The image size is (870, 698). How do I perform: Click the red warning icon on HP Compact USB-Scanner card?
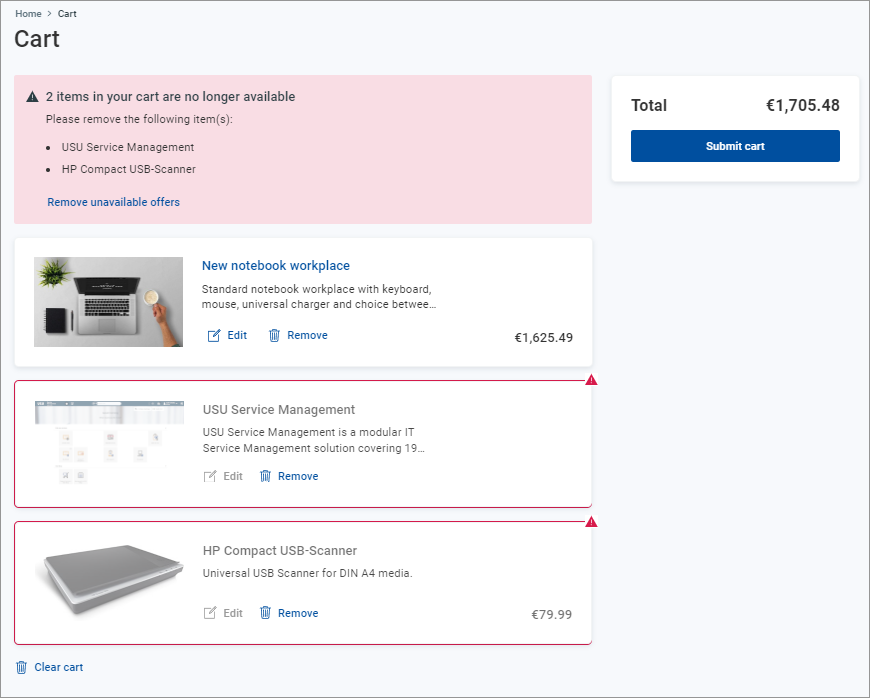(x=591, y=521)
